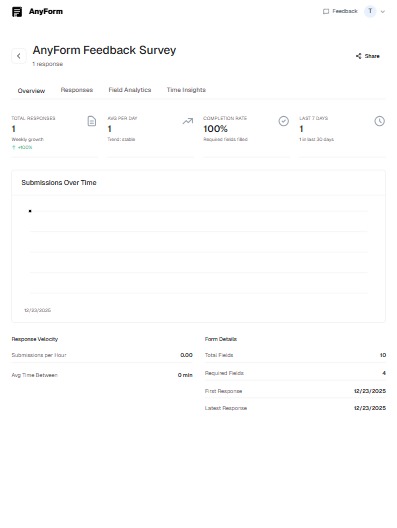Switch to the Responses tab
Screen dimensions: 397x528
point(77,90)
